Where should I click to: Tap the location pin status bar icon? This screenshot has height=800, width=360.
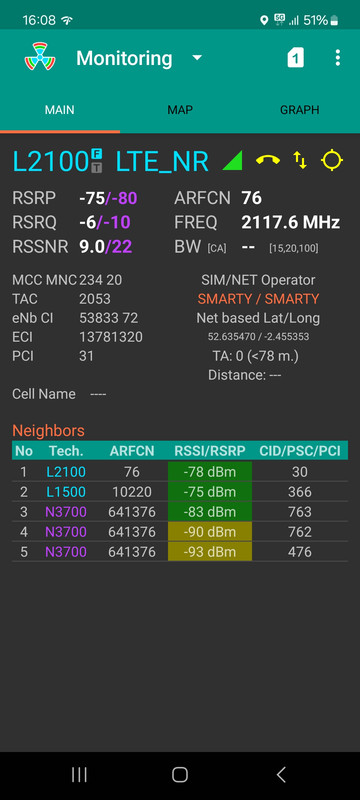click(264, 20)
